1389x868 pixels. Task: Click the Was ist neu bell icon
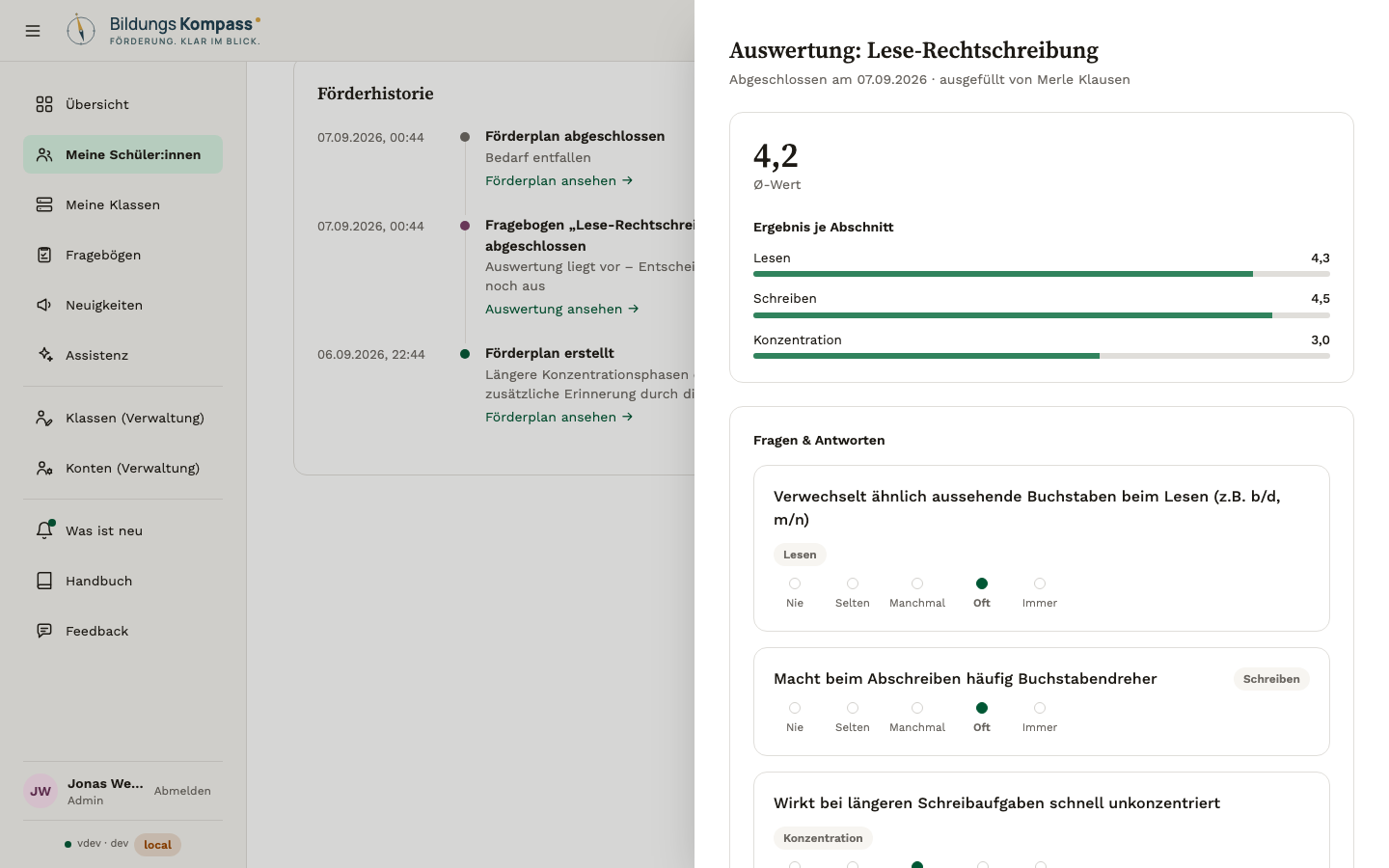(x=44, y=530)
